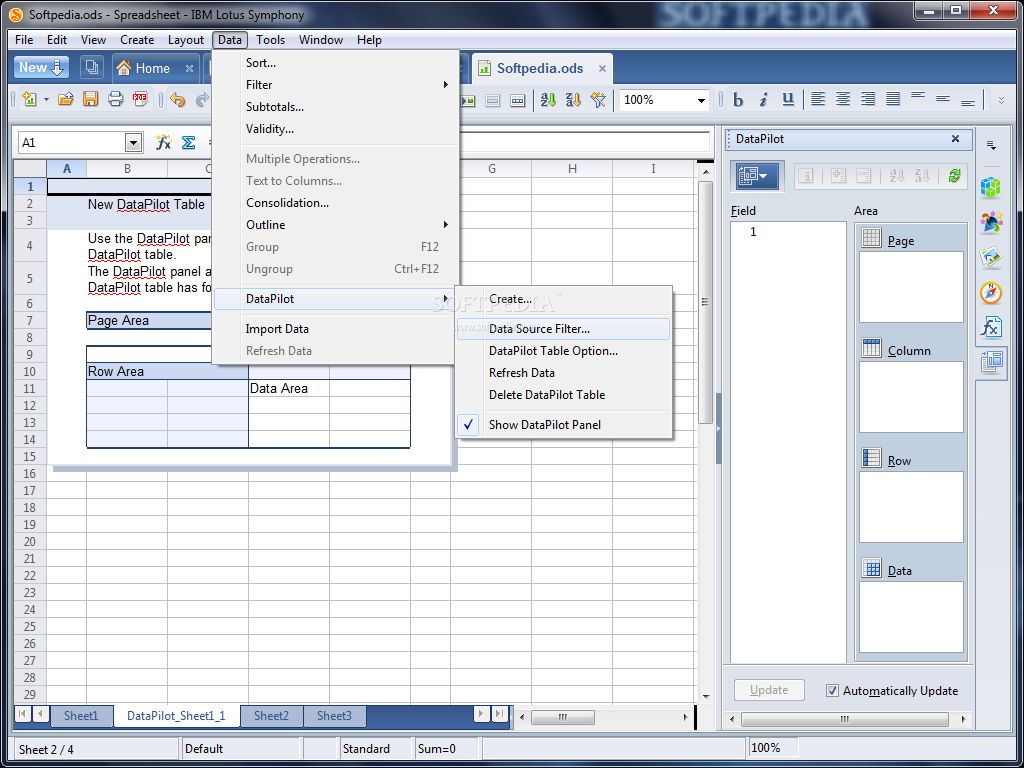Click the New button dropdown
Image resolution: width=1024 pixels, height=768 pixels.
pyautogui.click(x=41, y=67)
